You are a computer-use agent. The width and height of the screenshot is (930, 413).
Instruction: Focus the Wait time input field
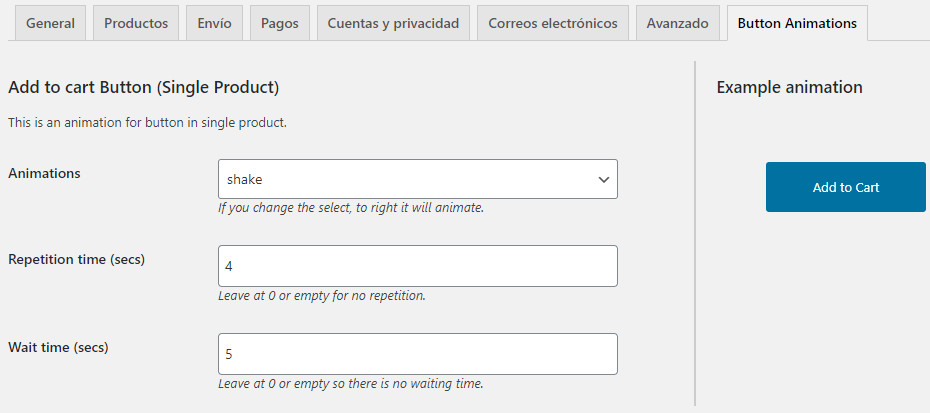[418, 354]
